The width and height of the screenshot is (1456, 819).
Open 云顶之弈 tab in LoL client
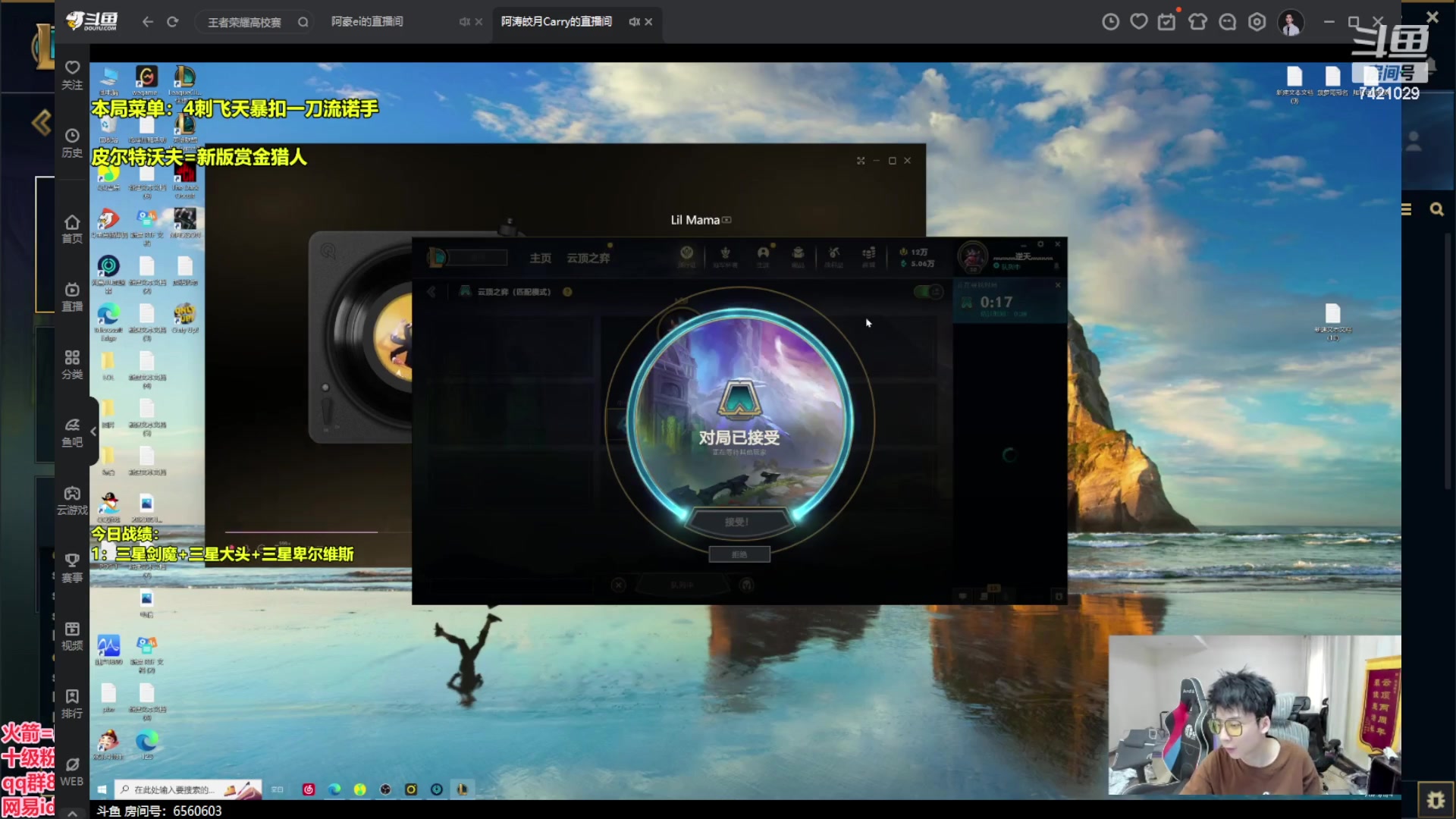pos(588,258)
